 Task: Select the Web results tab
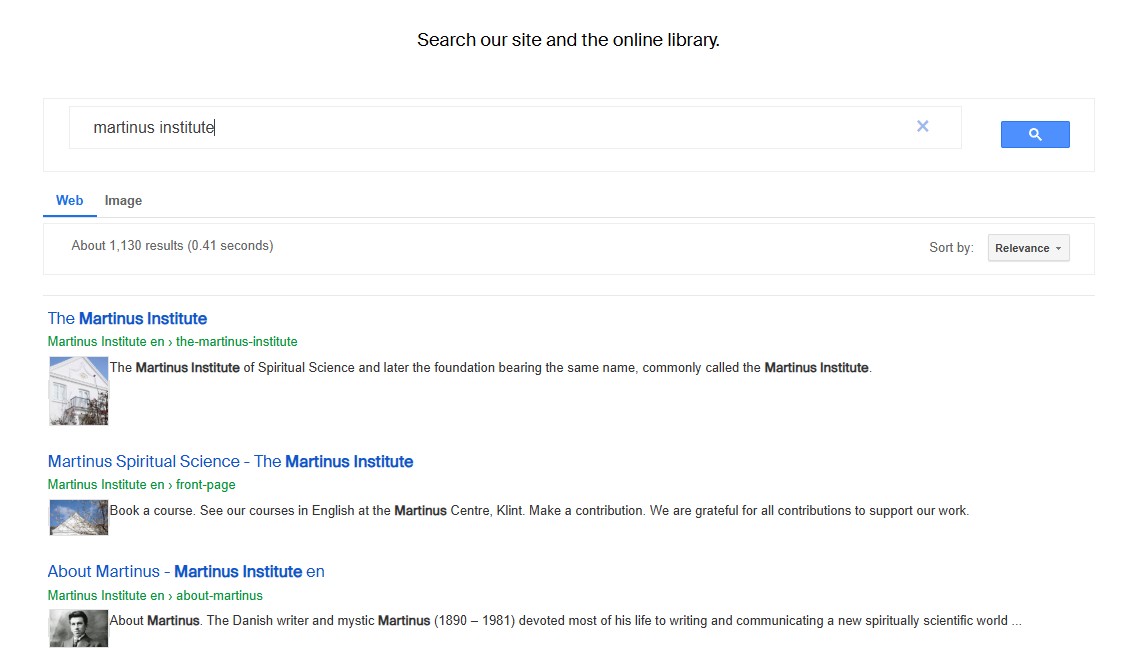pos(69,201)
